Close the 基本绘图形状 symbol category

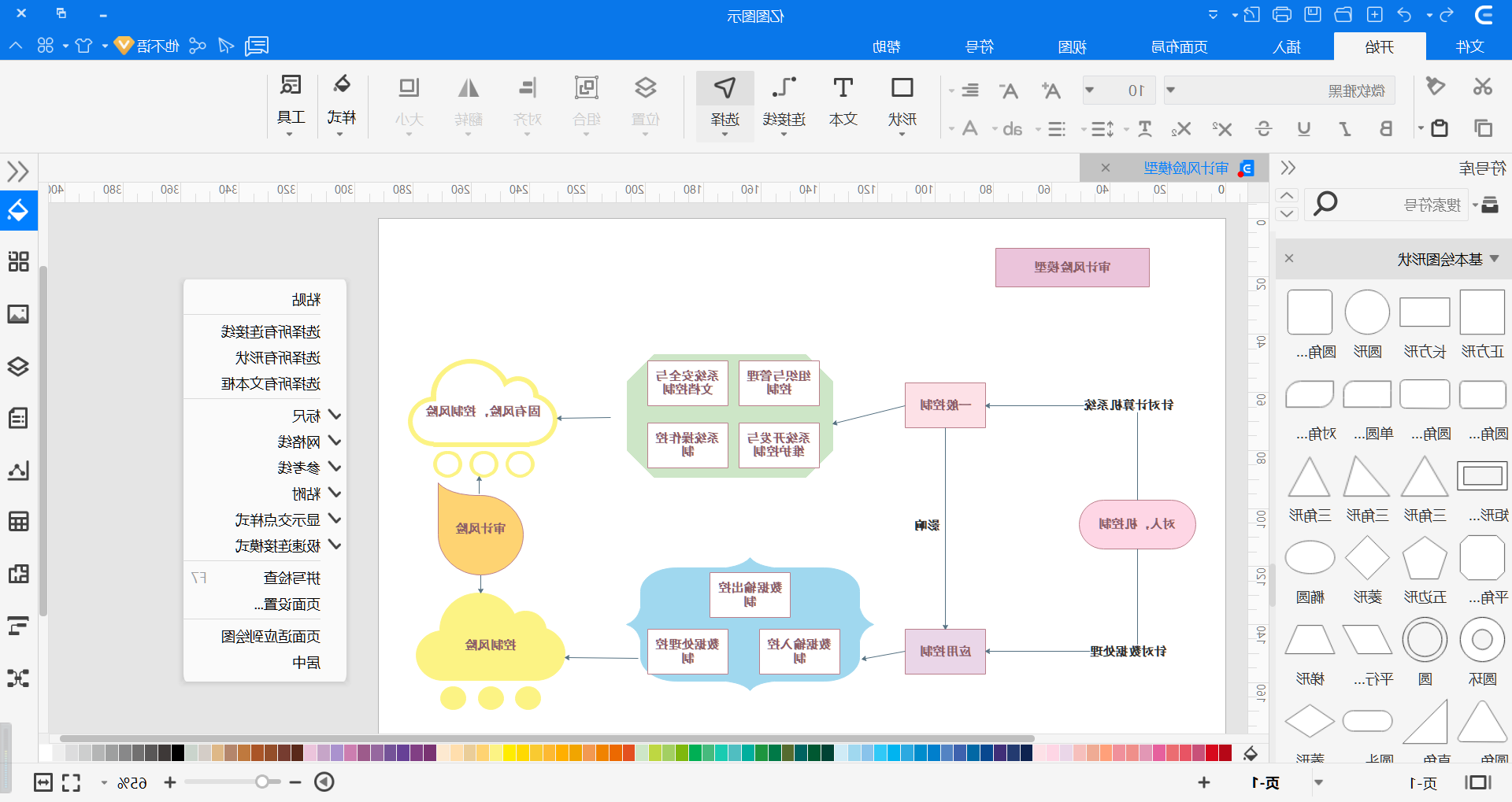coord(1289,258)
